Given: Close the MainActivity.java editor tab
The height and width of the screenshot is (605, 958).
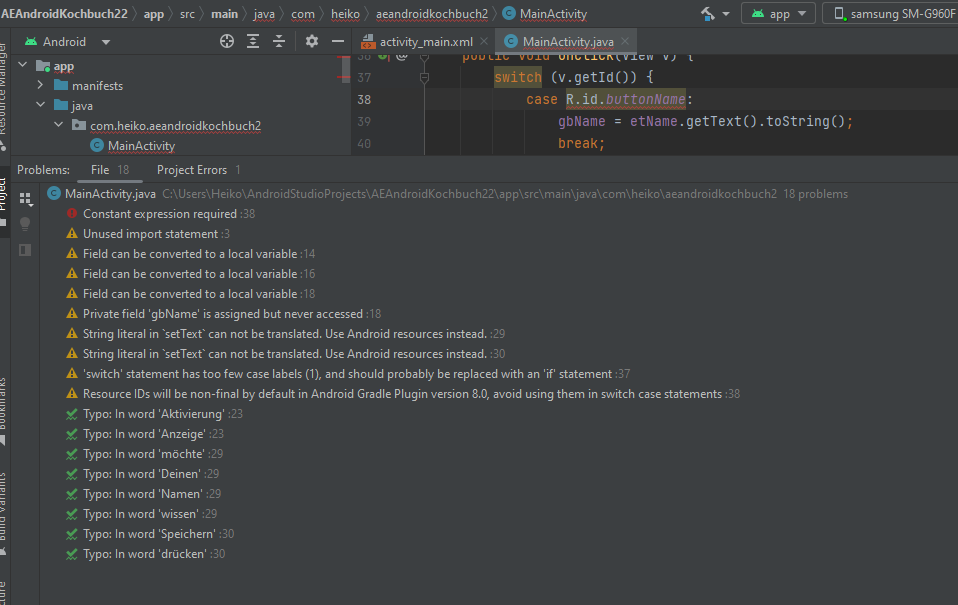Looking at the screenshot, I should (626, 41).
